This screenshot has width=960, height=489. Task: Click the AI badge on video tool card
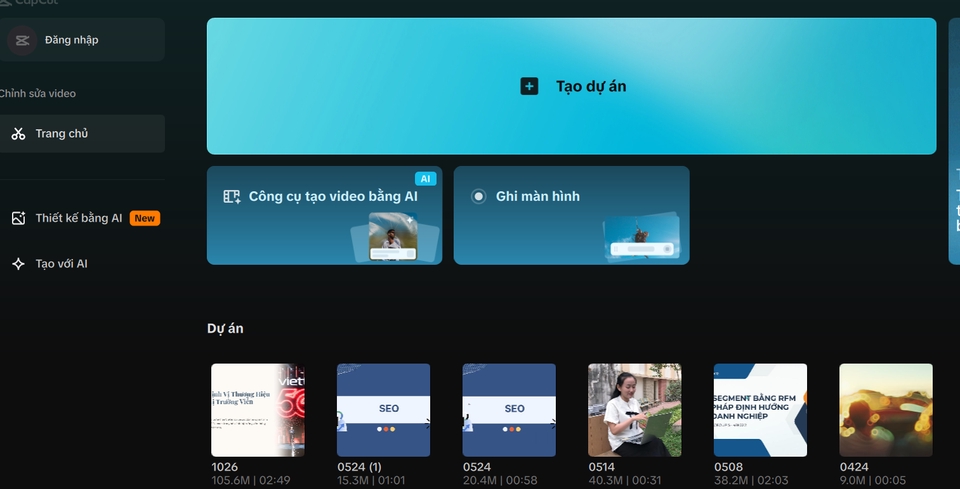tap(425, 179)
